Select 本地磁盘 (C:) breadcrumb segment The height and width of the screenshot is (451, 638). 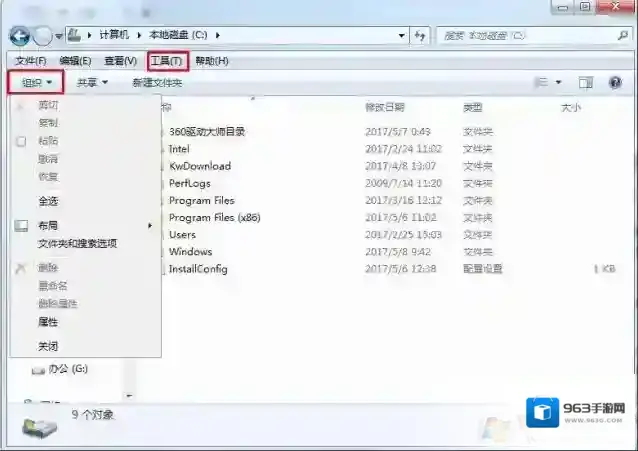[x=178, y=35]
